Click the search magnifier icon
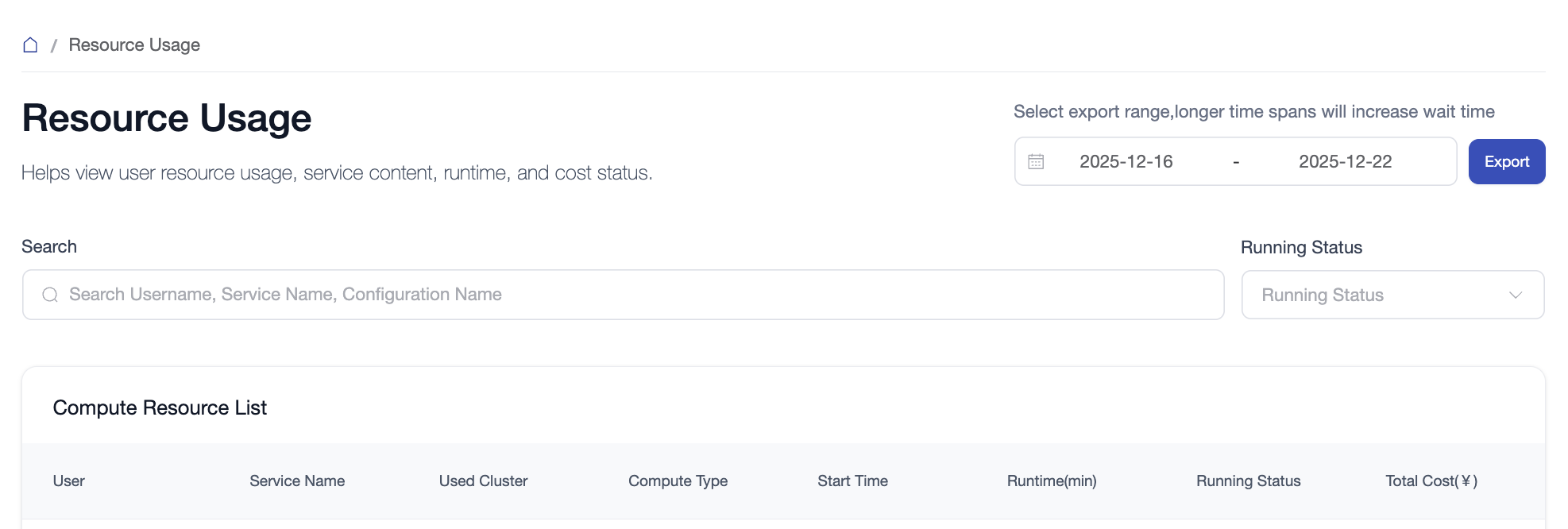Screen dimensions: 1568x529 pos(50,295)
